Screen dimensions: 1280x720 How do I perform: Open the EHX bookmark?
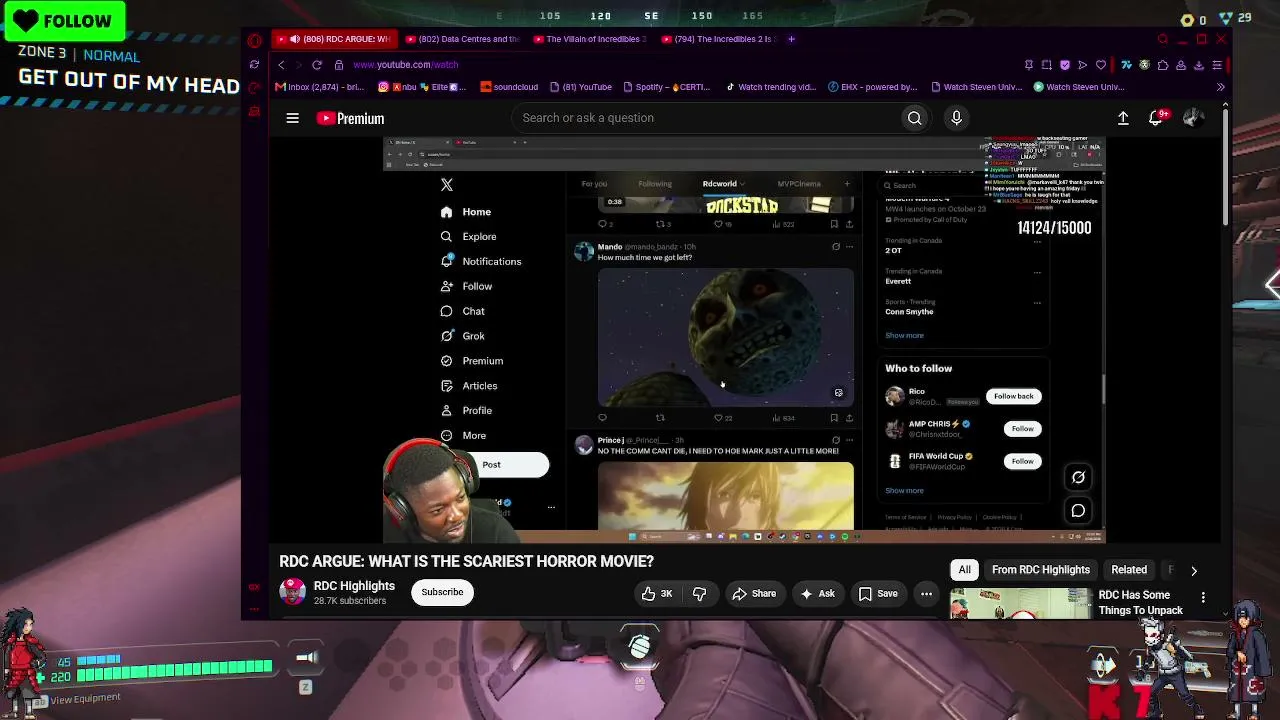coord(872,87)
